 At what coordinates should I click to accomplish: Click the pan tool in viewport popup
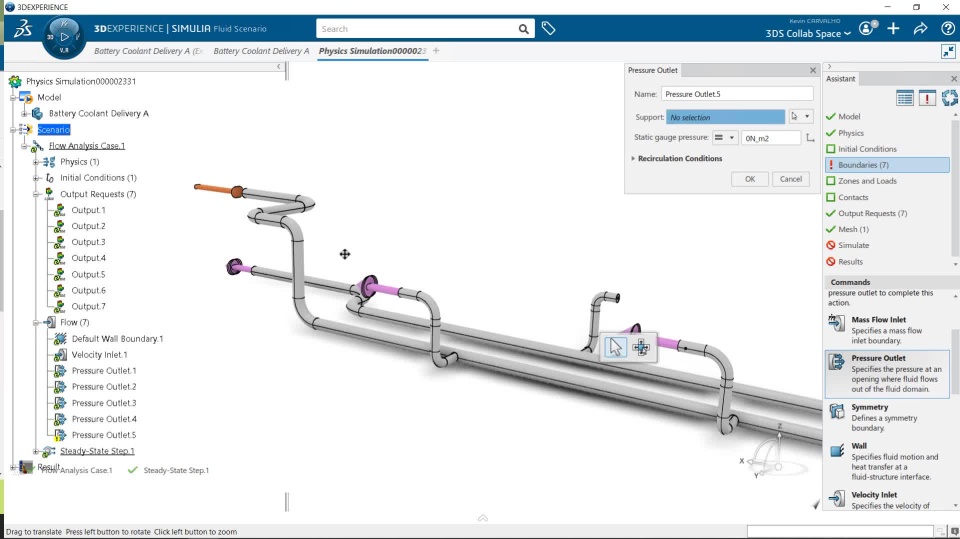coord(641,347)
